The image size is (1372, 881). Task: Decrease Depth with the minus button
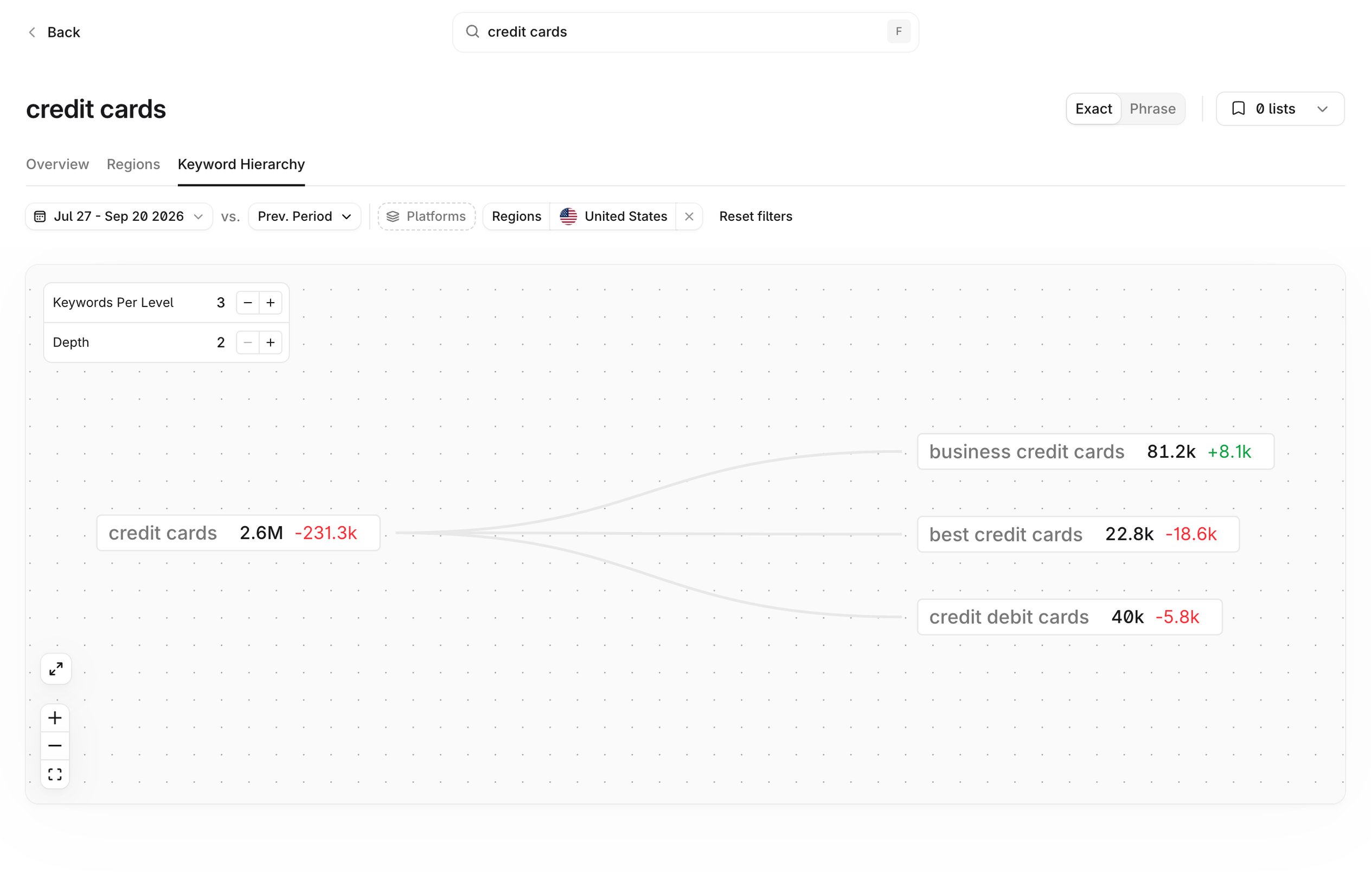[x=248, y=342]
